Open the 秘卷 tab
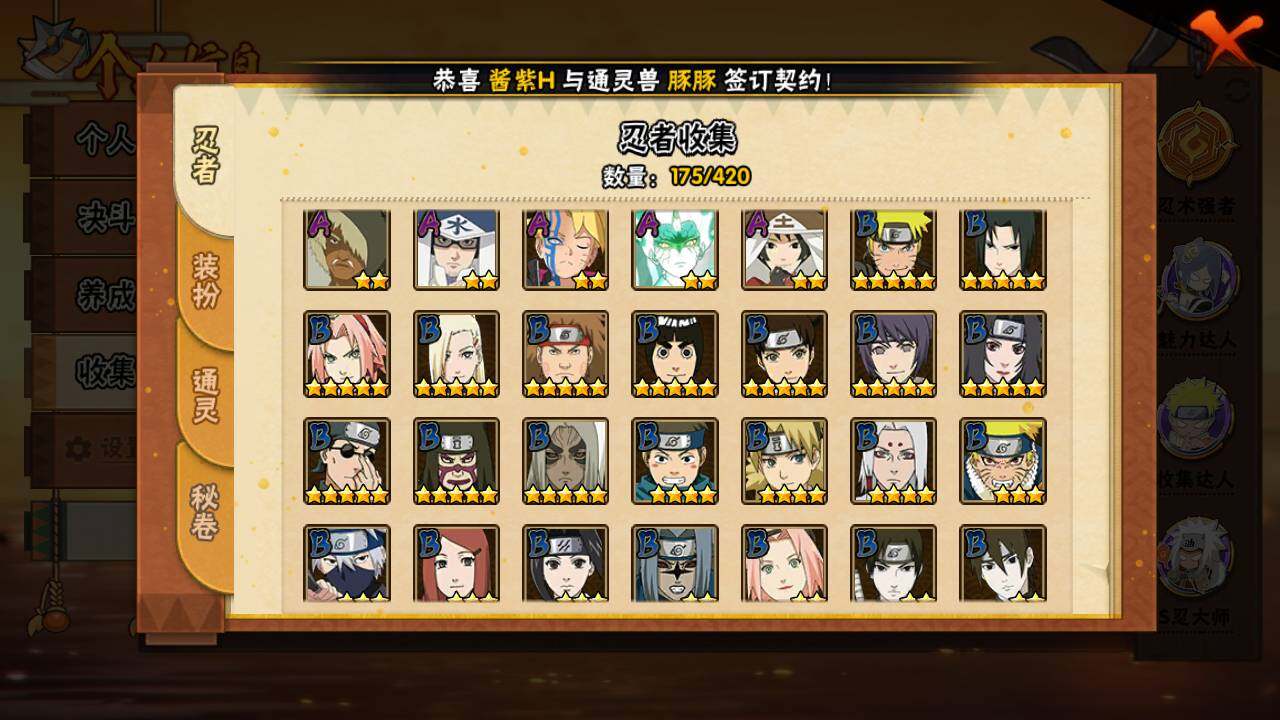The width and height of the screenshot is (1280, 720). coord(205,511)
